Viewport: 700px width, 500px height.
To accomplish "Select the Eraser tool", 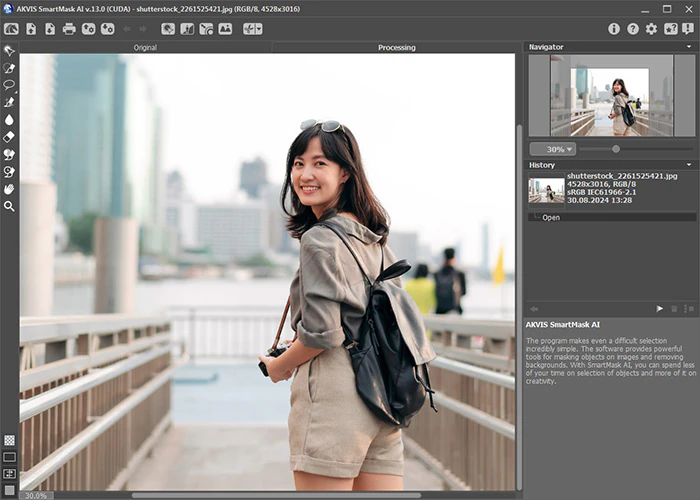I will (9, 137).
